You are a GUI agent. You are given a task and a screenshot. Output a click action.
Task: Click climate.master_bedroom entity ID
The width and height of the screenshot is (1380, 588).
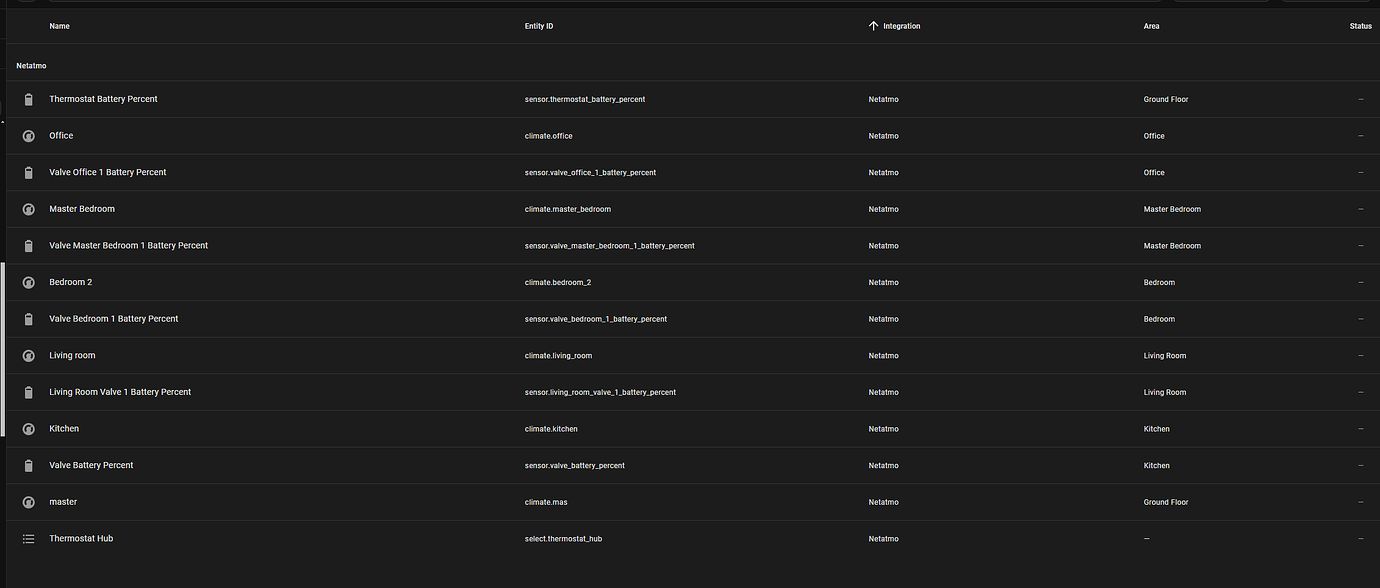tap(567, 209)
